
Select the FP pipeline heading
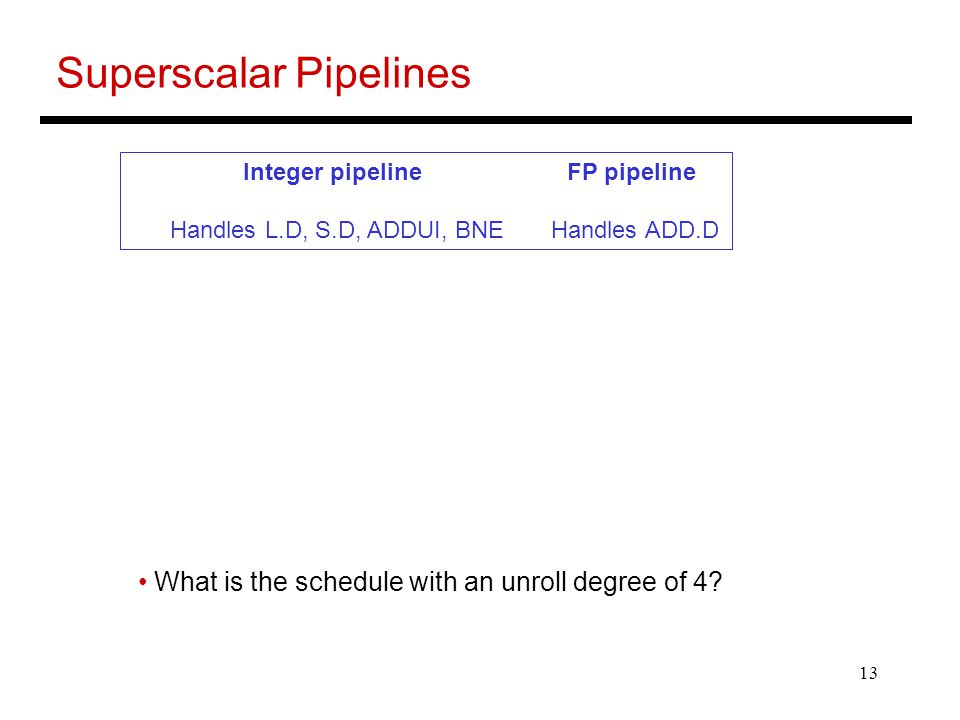tap(631, 173)
